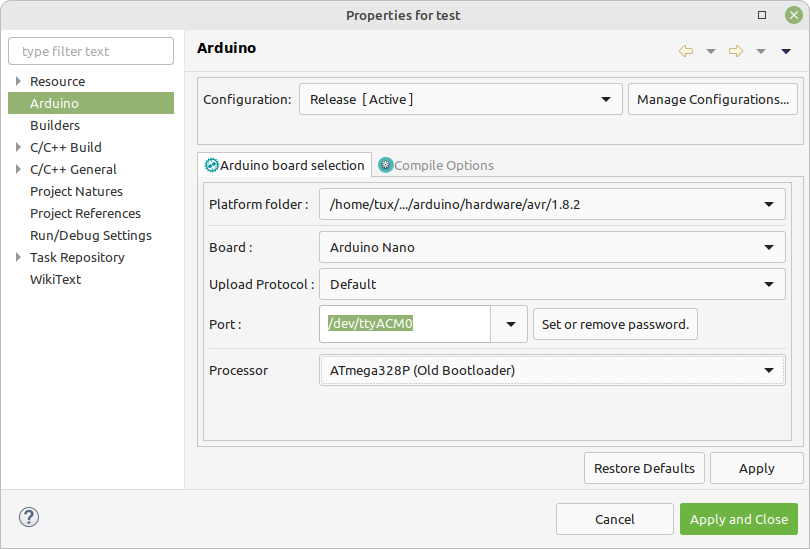Select the C/C++ Build tree item label
This screenshot has height=549, width=810.
66,148
